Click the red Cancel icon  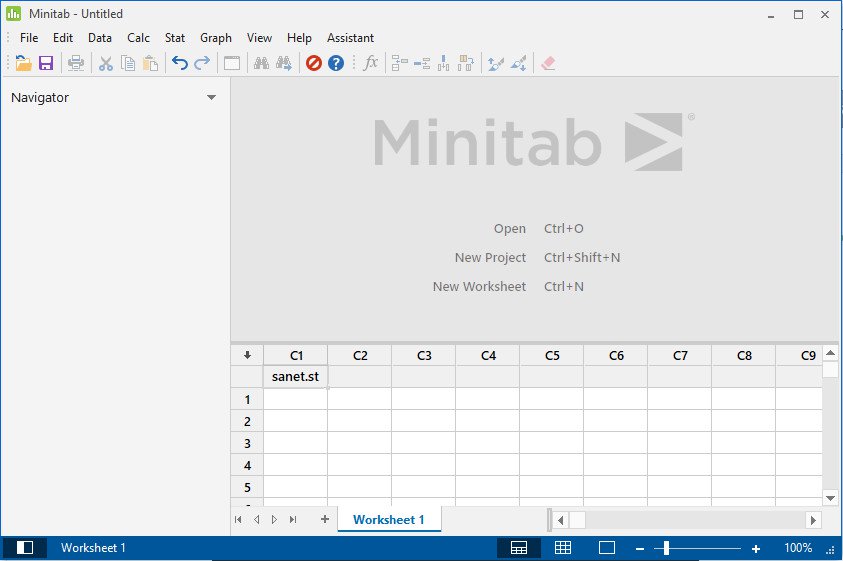coord(314,63)
